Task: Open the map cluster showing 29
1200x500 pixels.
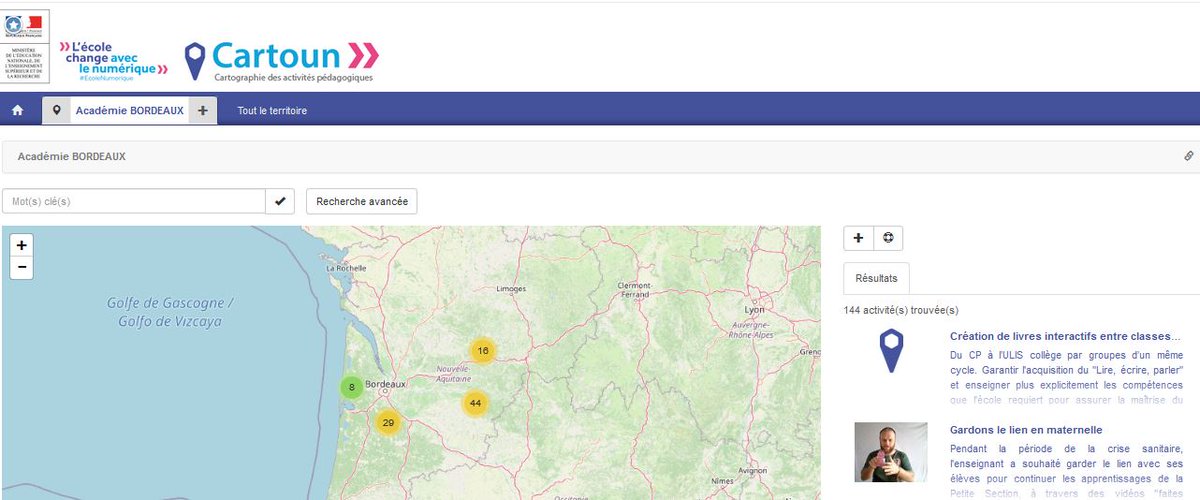Action: (x=388, y=423)
